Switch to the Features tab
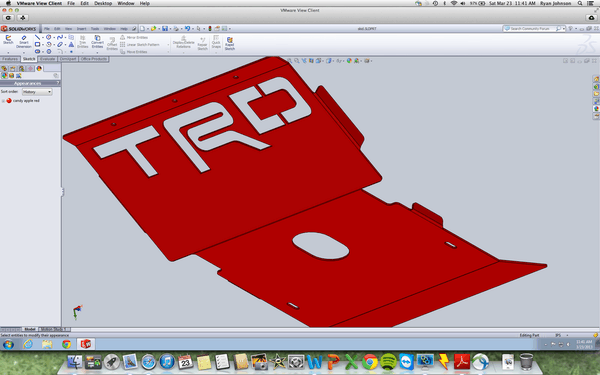This screenshot has height=375, width=600. tap(10, 59)
